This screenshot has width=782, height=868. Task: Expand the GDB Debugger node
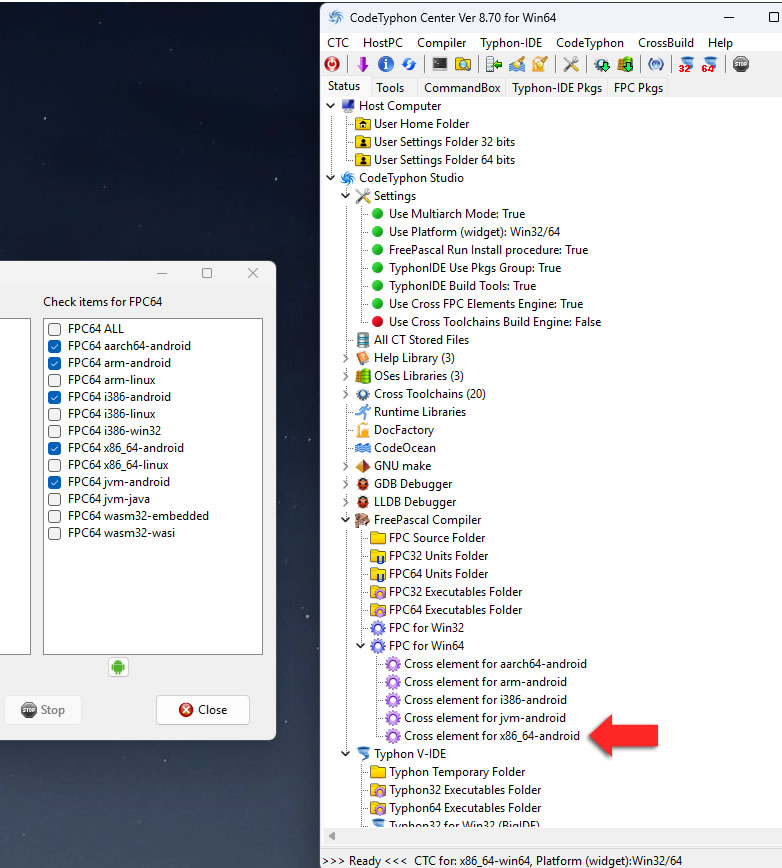click(346, 484)
